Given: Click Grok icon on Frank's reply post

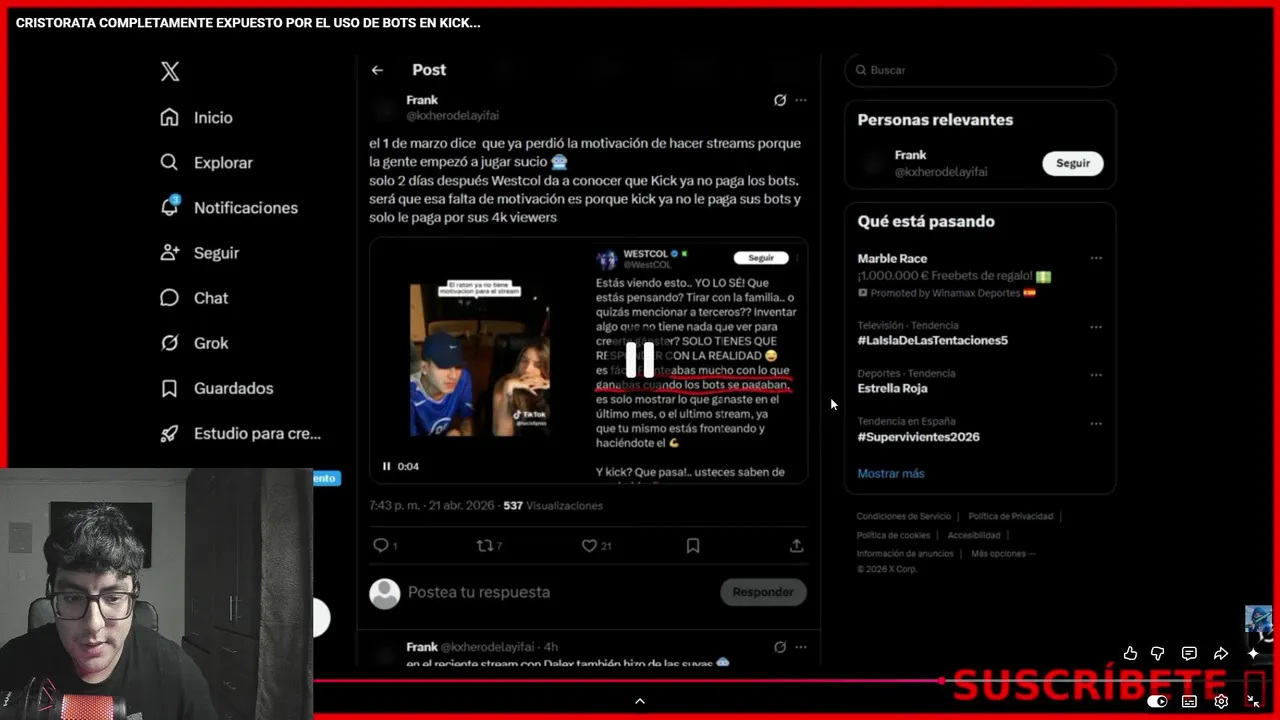Looking at the screenshot, I should tap(780, 647).
